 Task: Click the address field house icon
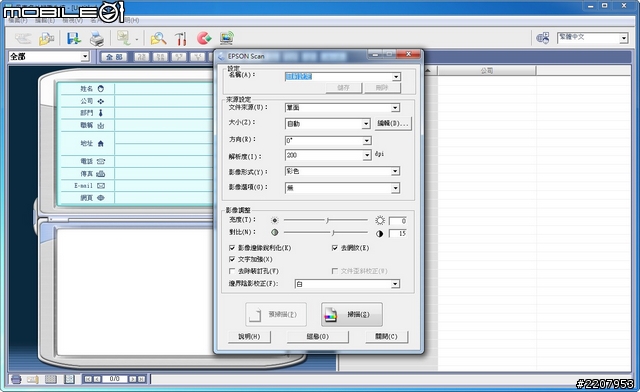tap(101, 143)
